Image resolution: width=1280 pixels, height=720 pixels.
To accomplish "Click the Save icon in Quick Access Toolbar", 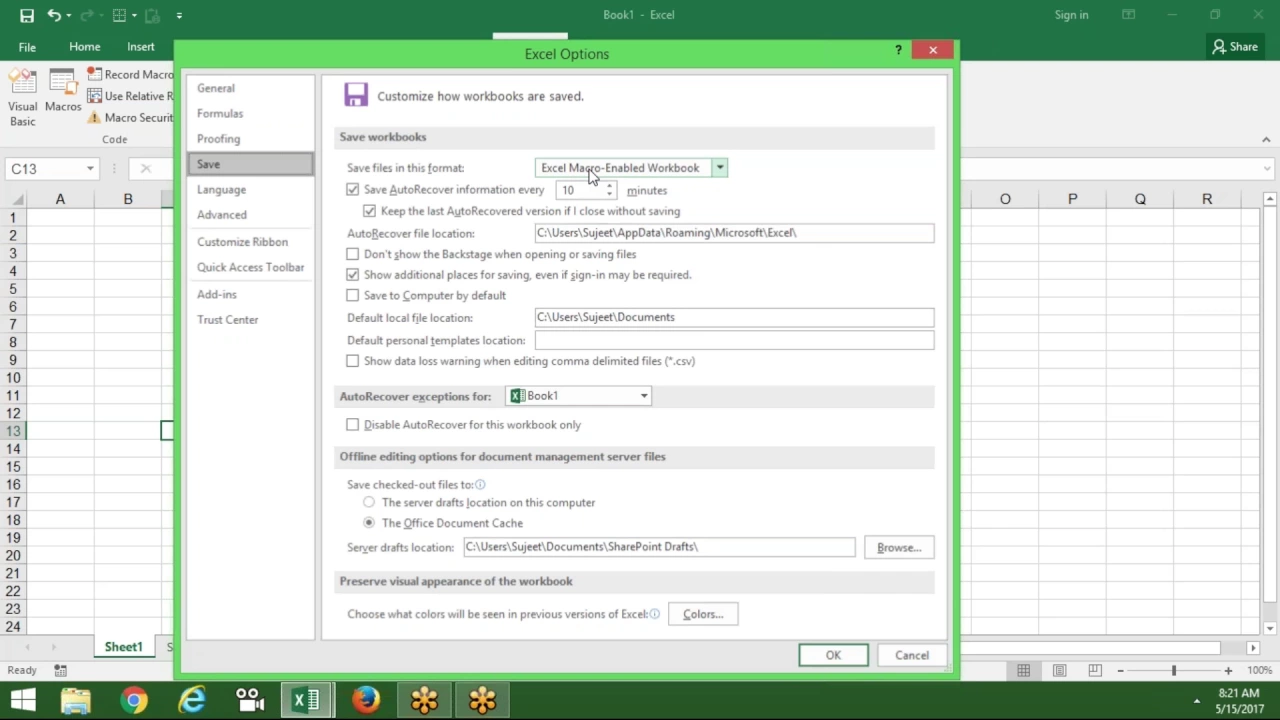I will tap(27, 15).
